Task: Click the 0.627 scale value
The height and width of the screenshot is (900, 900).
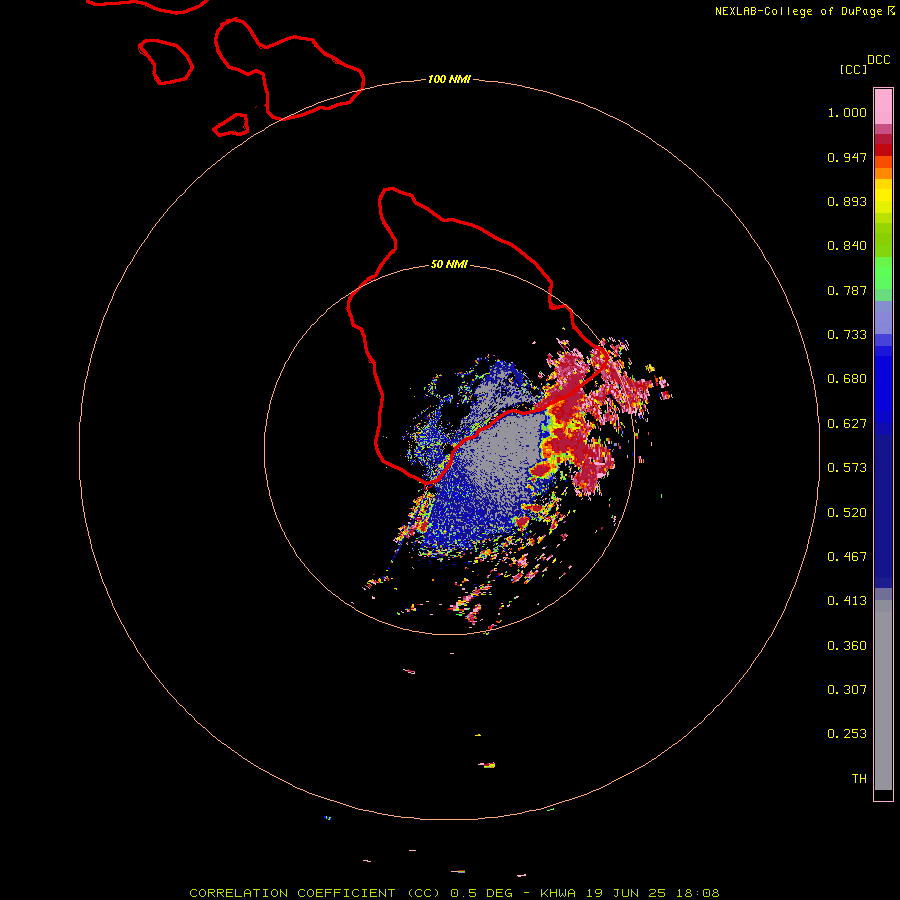Action: click(x=847, y=424)
